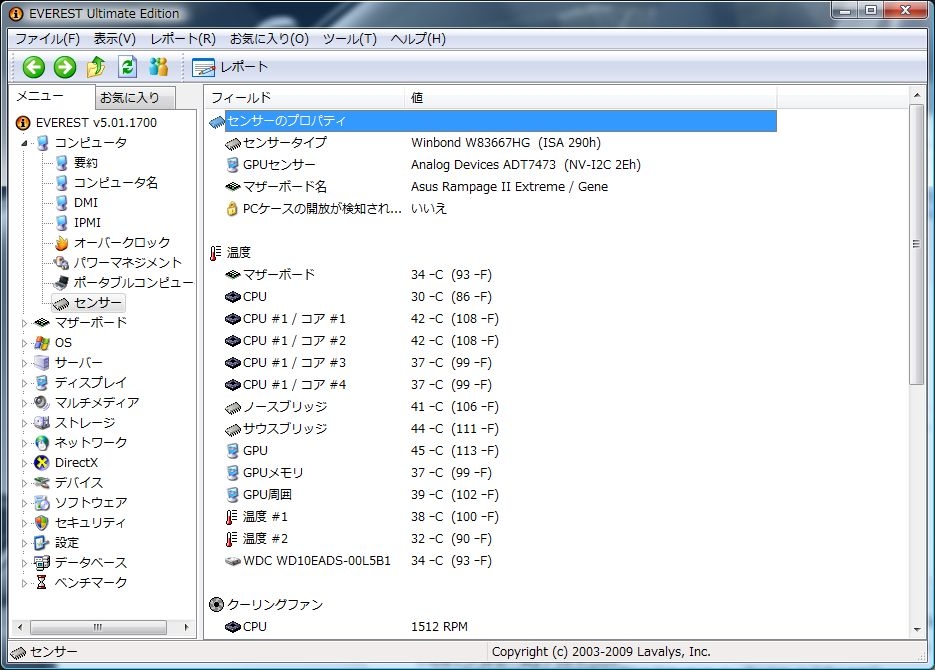Expand the OS tree node
The image size is (935, 670).
[24, 343]
